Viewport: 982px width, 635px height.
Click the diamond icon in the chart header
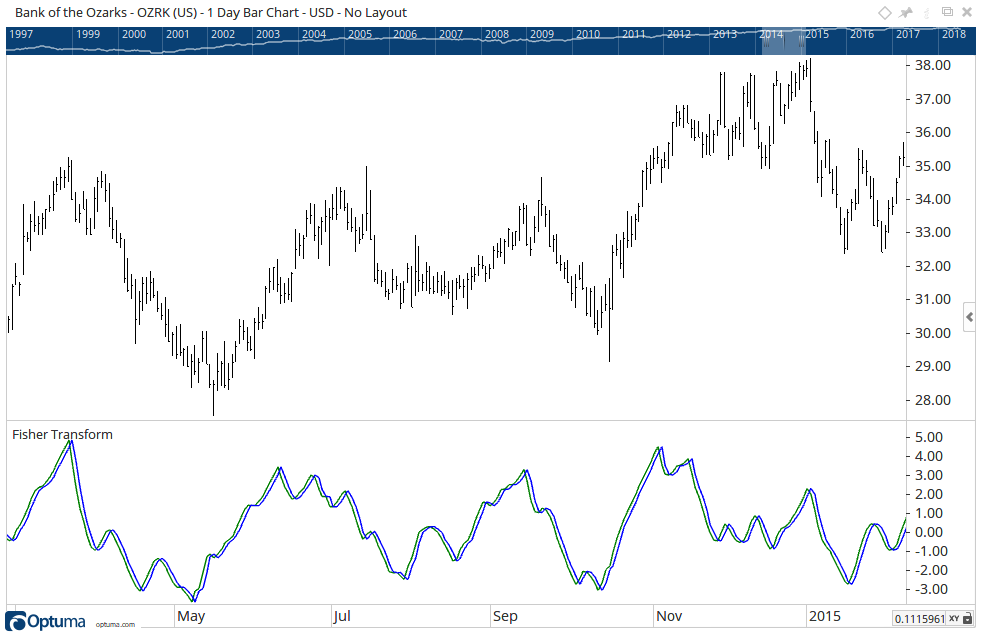click(884, 13)
